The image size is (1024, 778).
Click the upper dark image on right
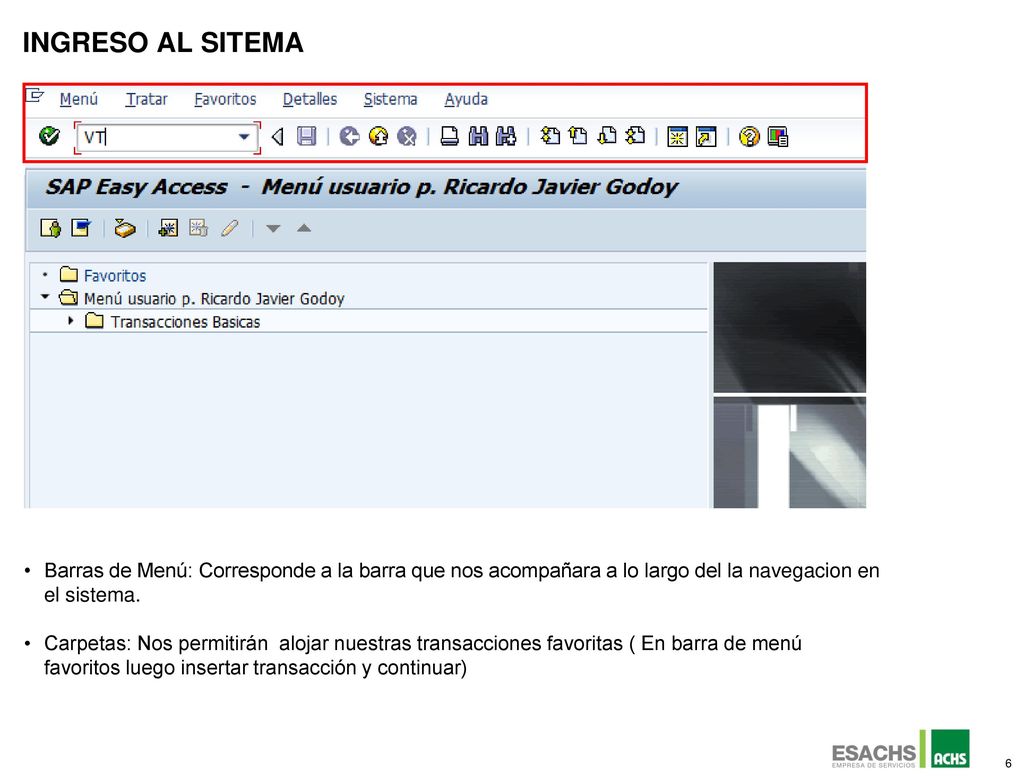click(790, 327)
